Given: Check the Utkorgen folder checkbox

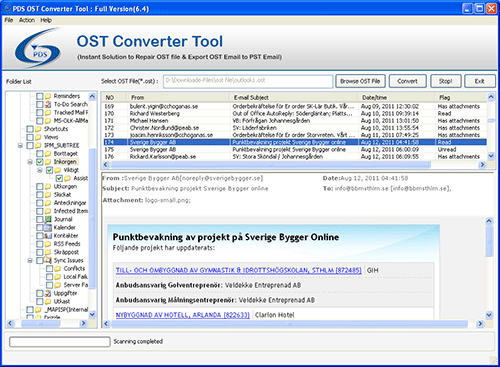Looking at the screenshot, I should pos(40,186).
